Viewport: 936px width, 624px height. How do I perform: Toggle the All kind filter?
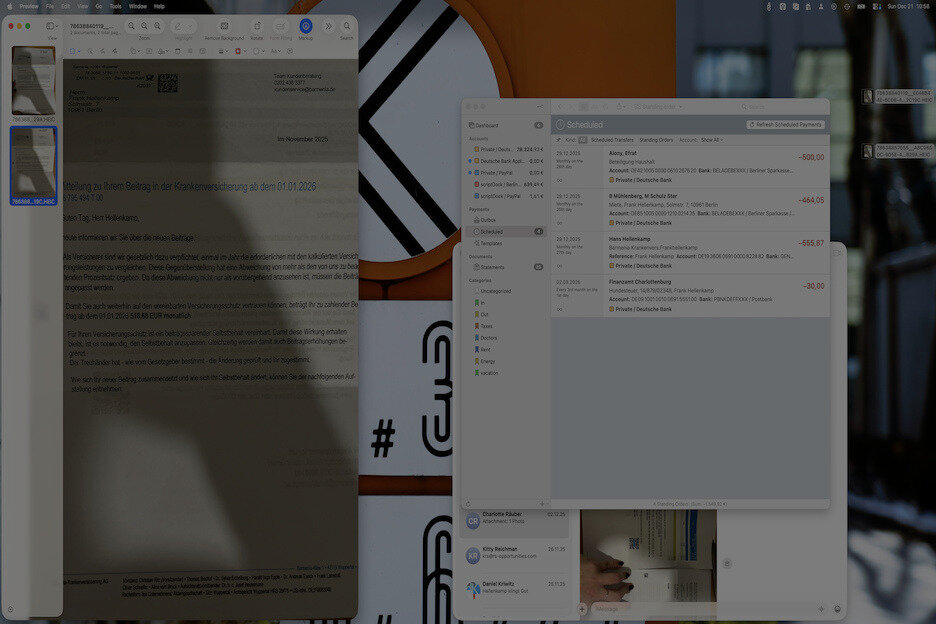(x=583, y=140)
